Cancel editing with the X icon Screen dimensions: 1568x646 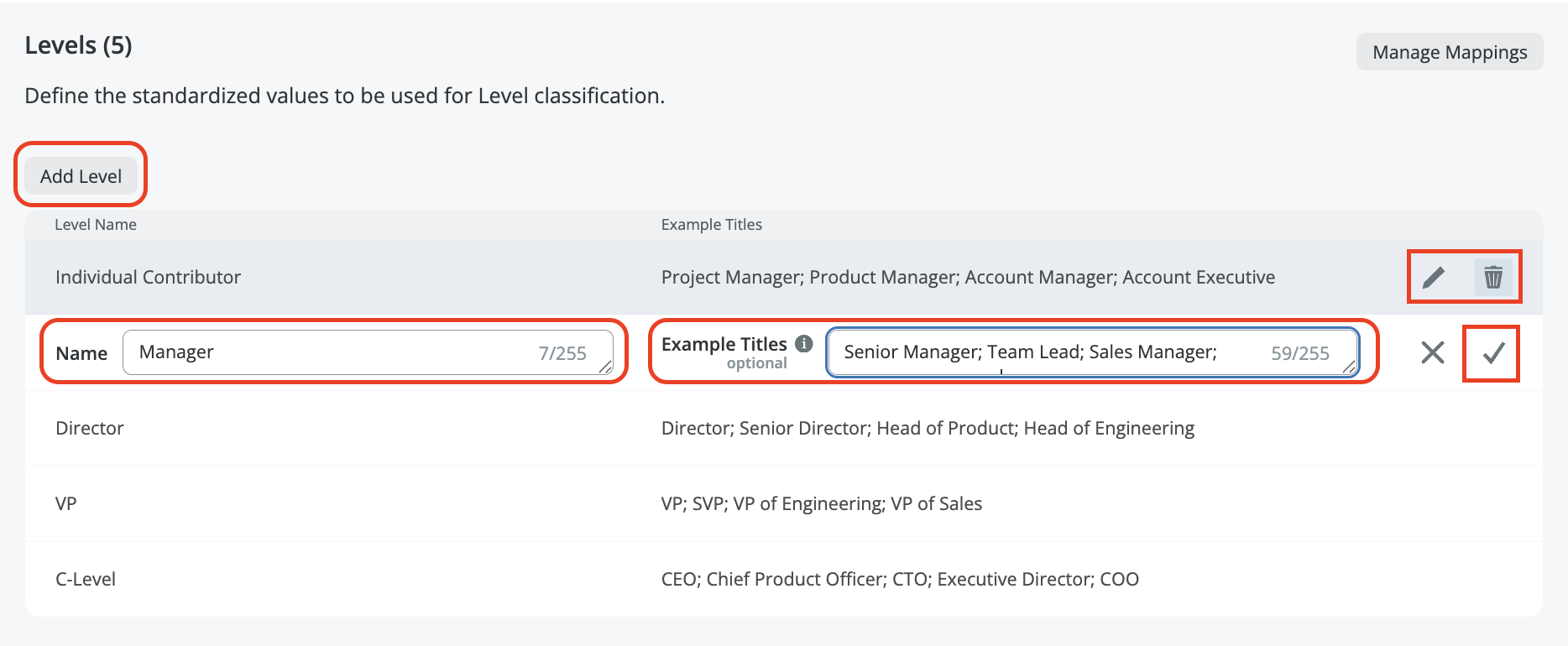1432,353
